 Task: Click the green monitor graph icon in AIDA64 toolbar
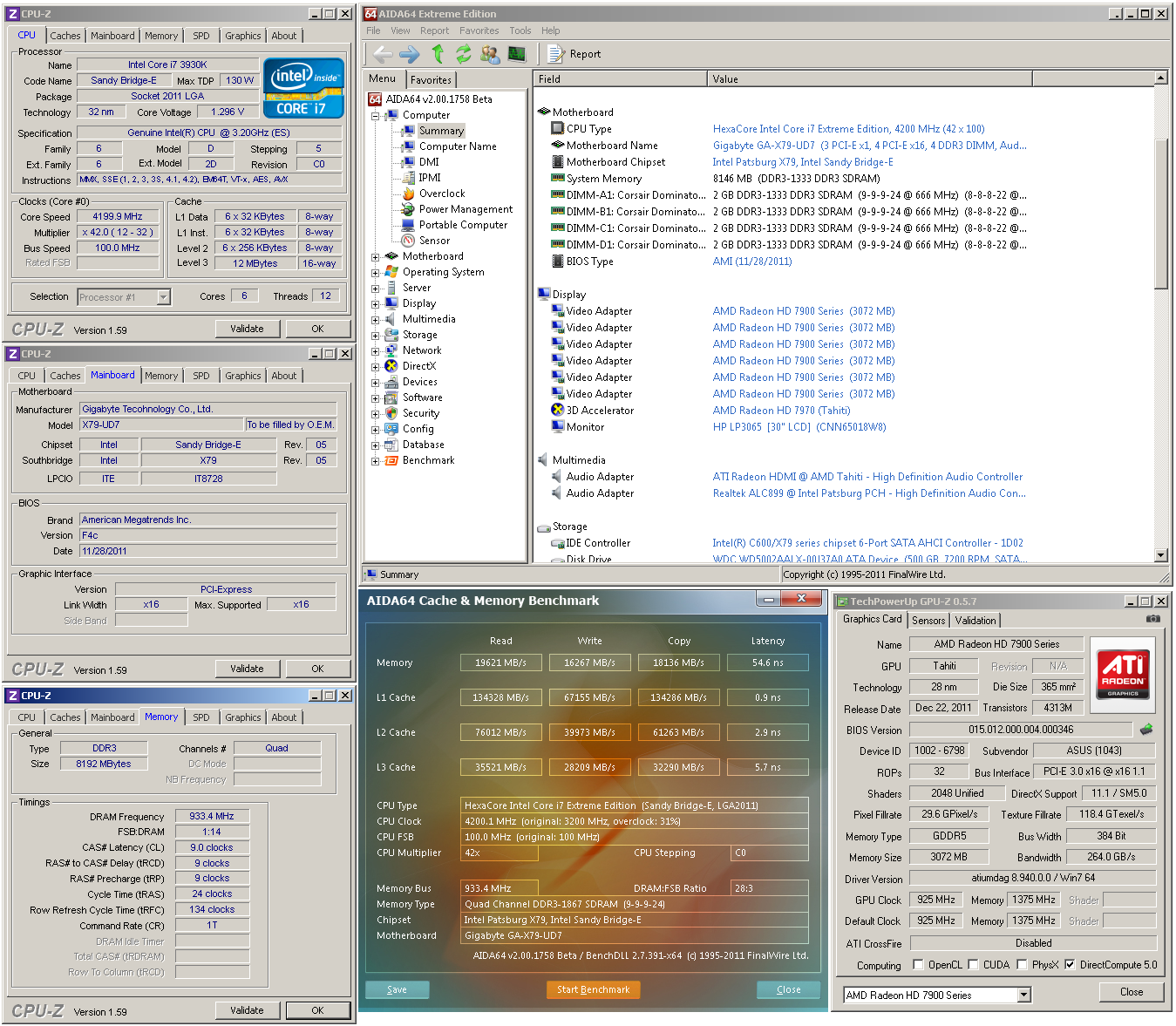tap(517, 54)
